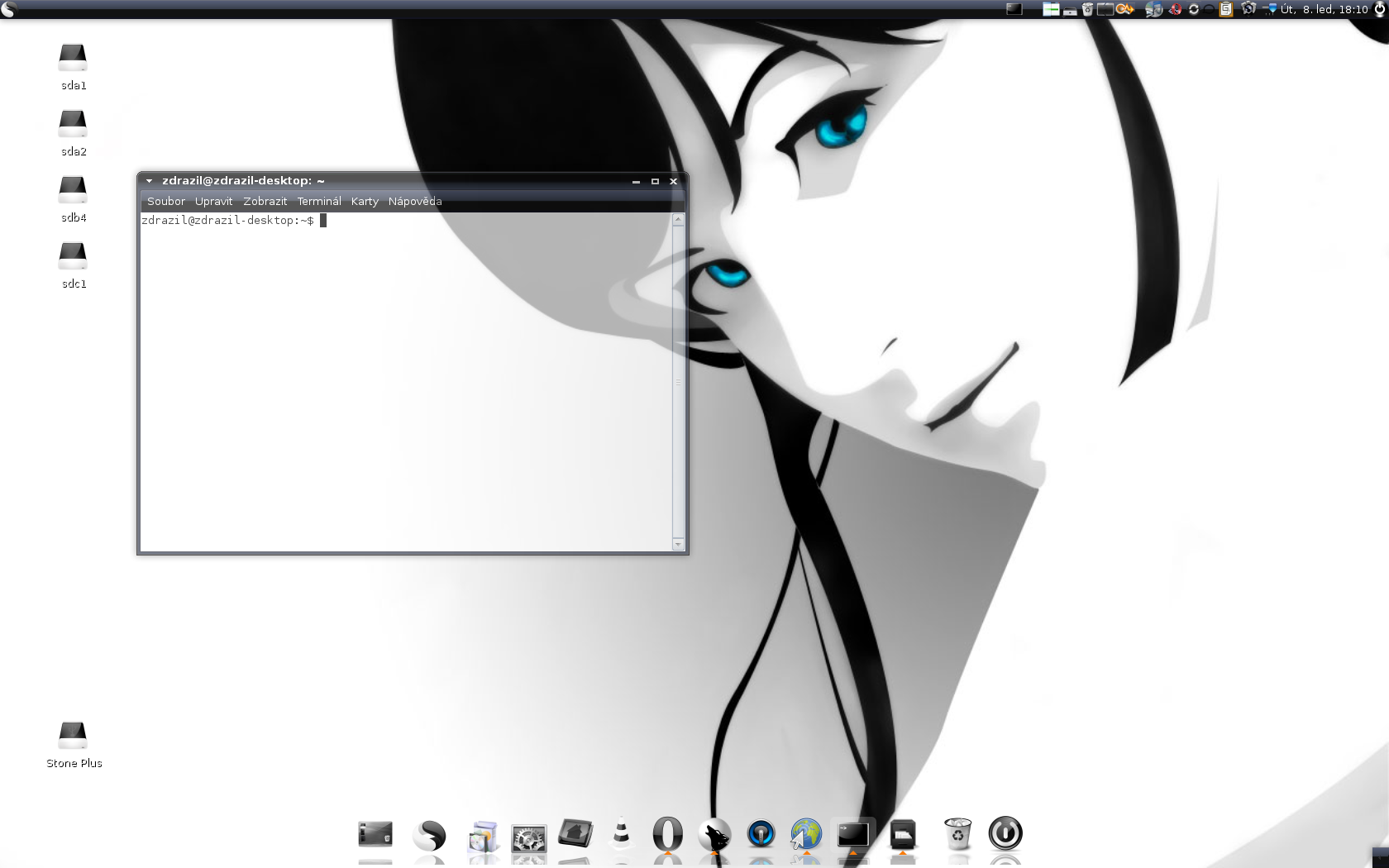Open the sda1 drive on desktop
1389x868 pixels.
tap(73, 58)
